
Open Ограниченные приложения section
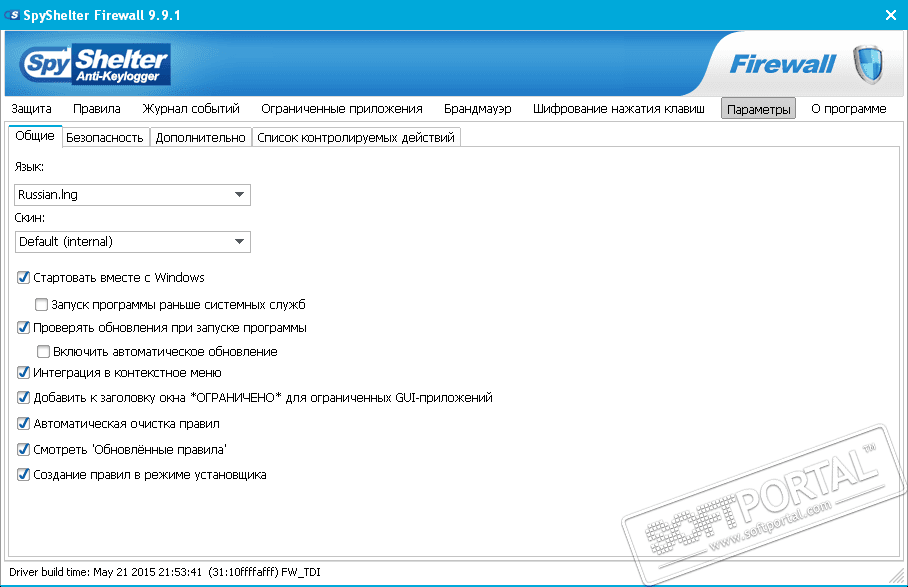(342, 109)
